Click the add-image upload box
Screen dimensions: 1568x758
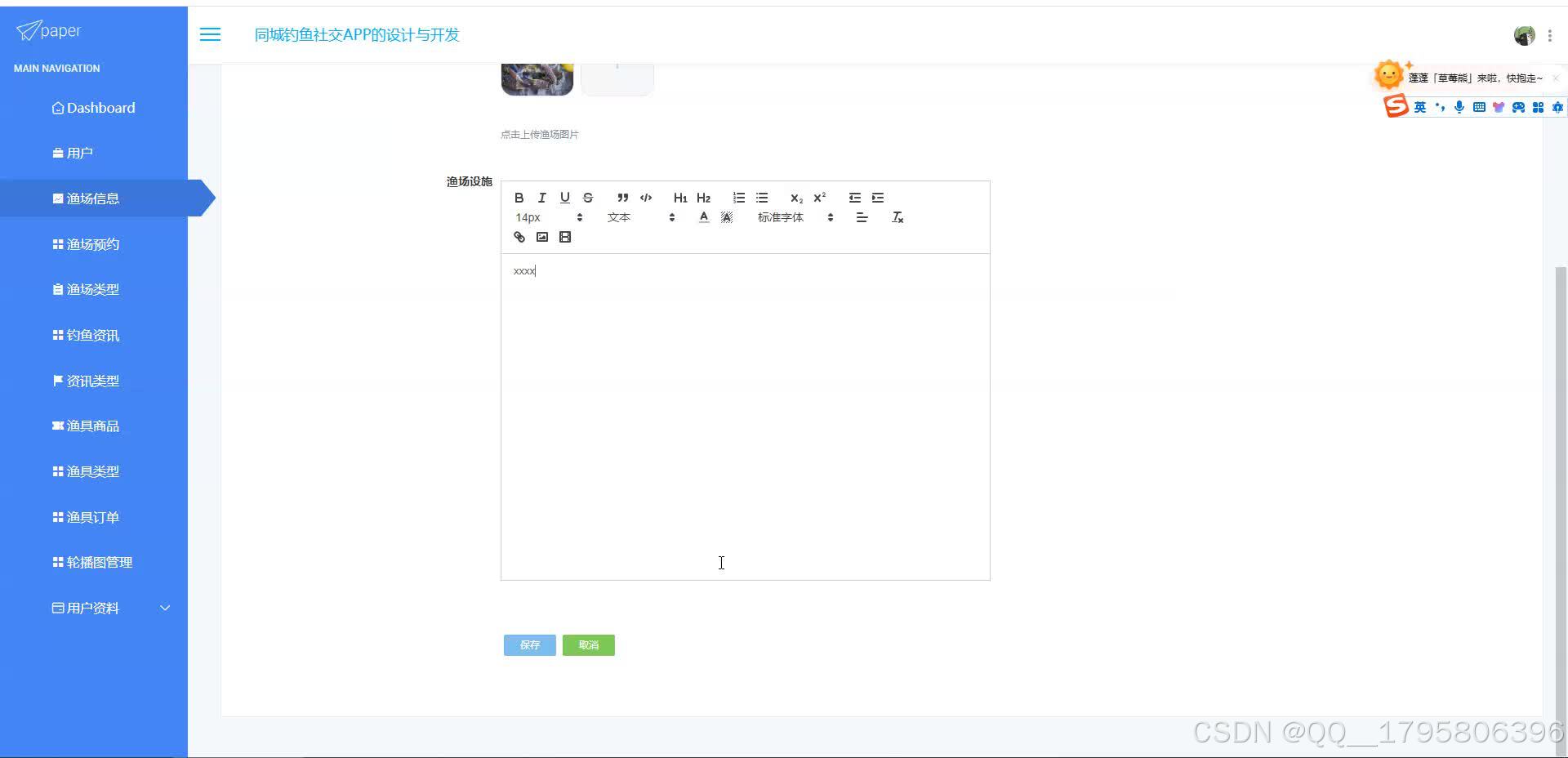617,79
